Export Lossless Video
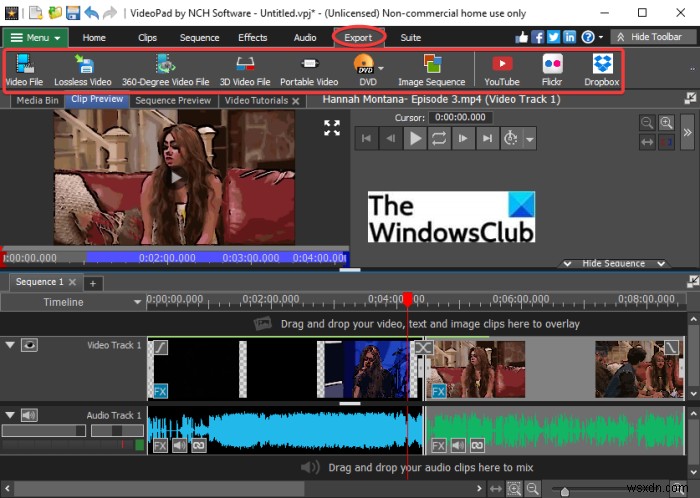Viewport: 700px width, 498px height. pos(83,70)
